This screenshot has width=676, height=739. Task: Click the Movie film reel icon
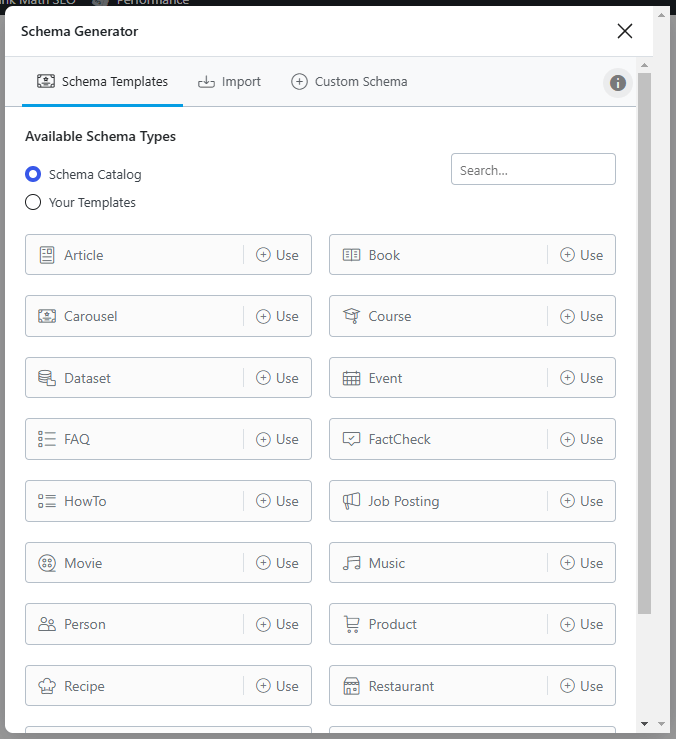tap(47, 563)
